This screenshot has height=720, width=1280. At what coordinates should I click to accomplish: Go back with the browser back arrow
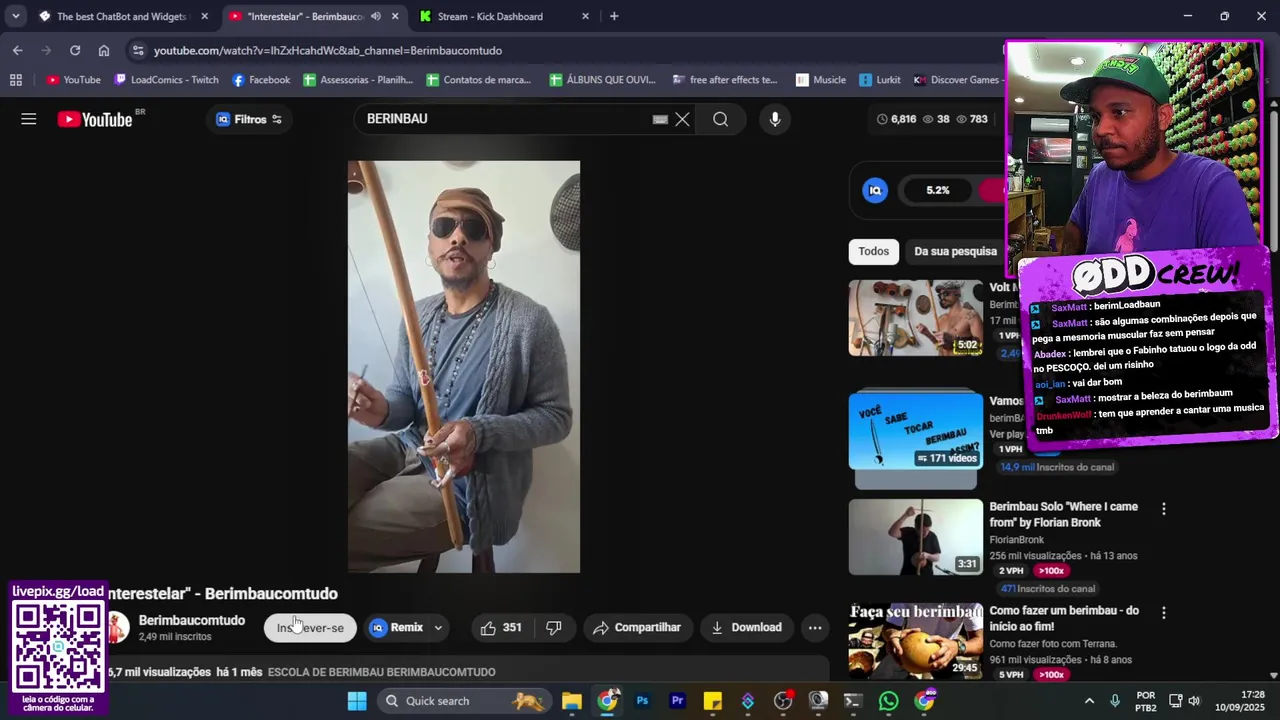(x=18, y=50)
